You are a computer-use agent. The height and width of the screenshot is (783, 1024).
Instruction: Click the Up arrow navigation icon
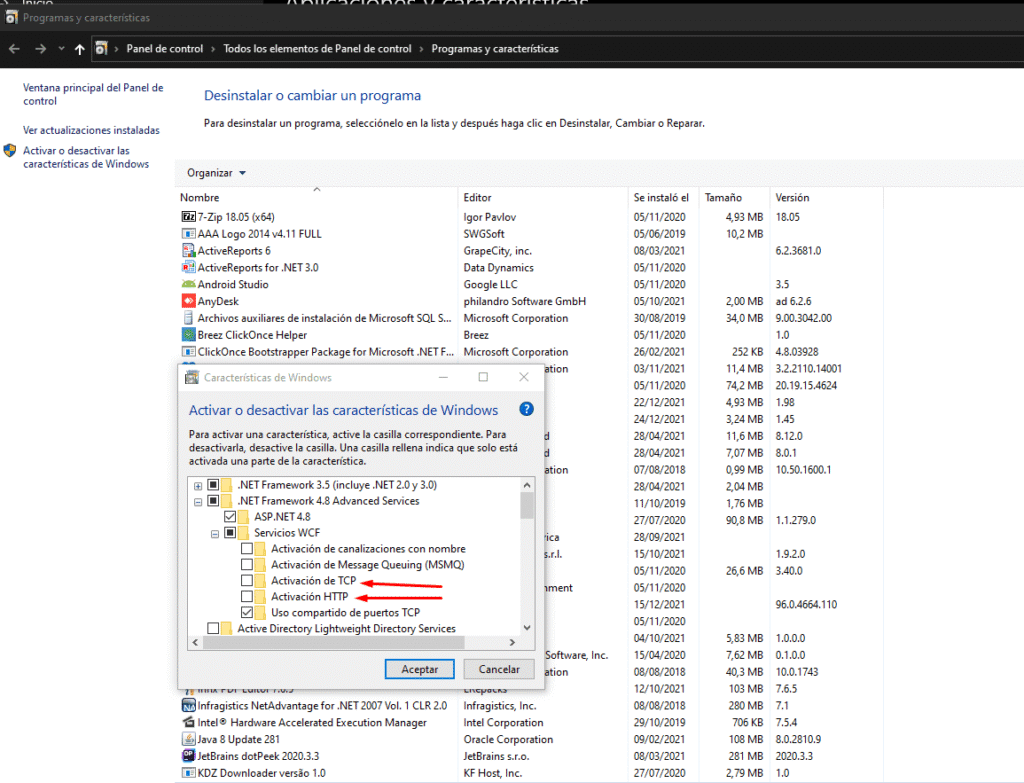[x=80, y=49]
